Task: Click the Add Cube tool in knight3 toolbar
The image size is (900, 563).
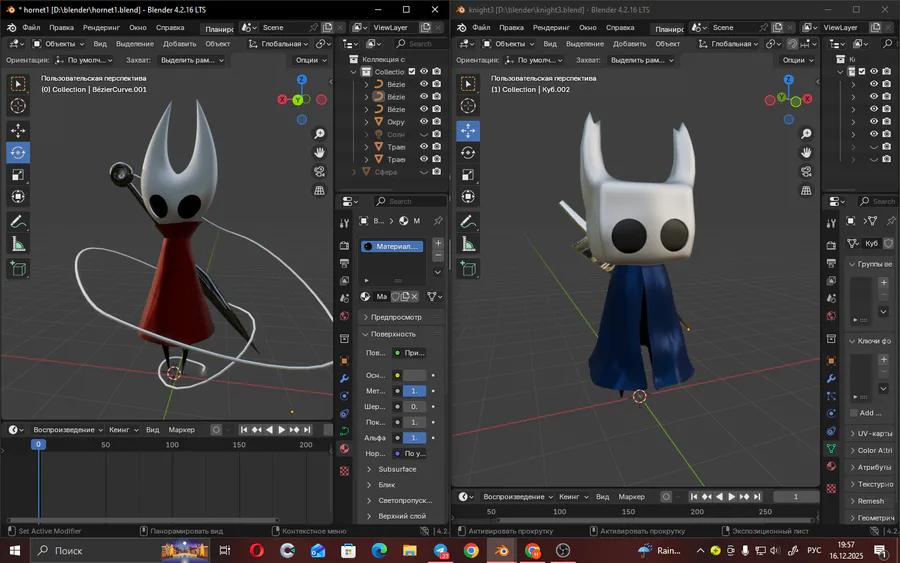Action: click(x=467, y=268)
